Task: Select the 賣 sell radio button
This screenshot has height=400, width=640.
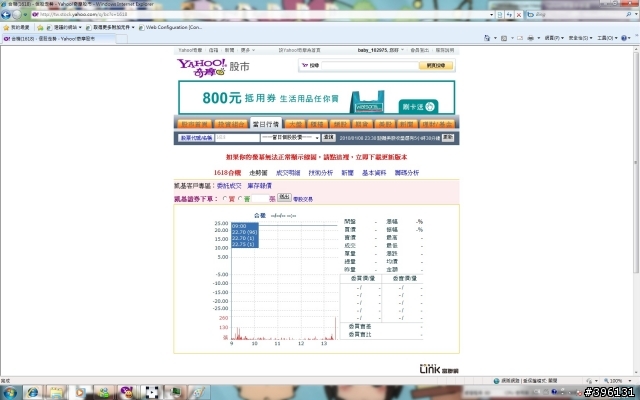Action: pyautogui.click(x=240, y=199)
